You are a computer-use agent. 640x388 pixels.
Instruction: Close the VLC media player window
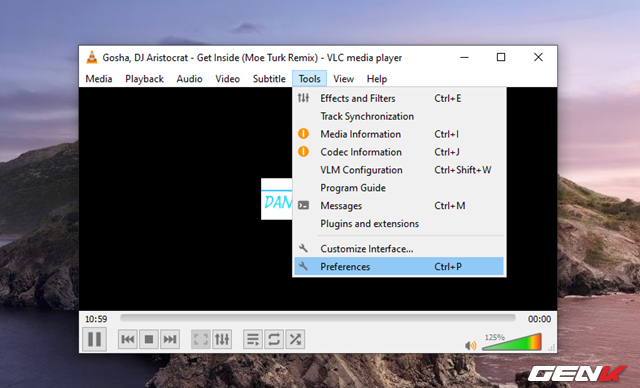tap(538, 58)
